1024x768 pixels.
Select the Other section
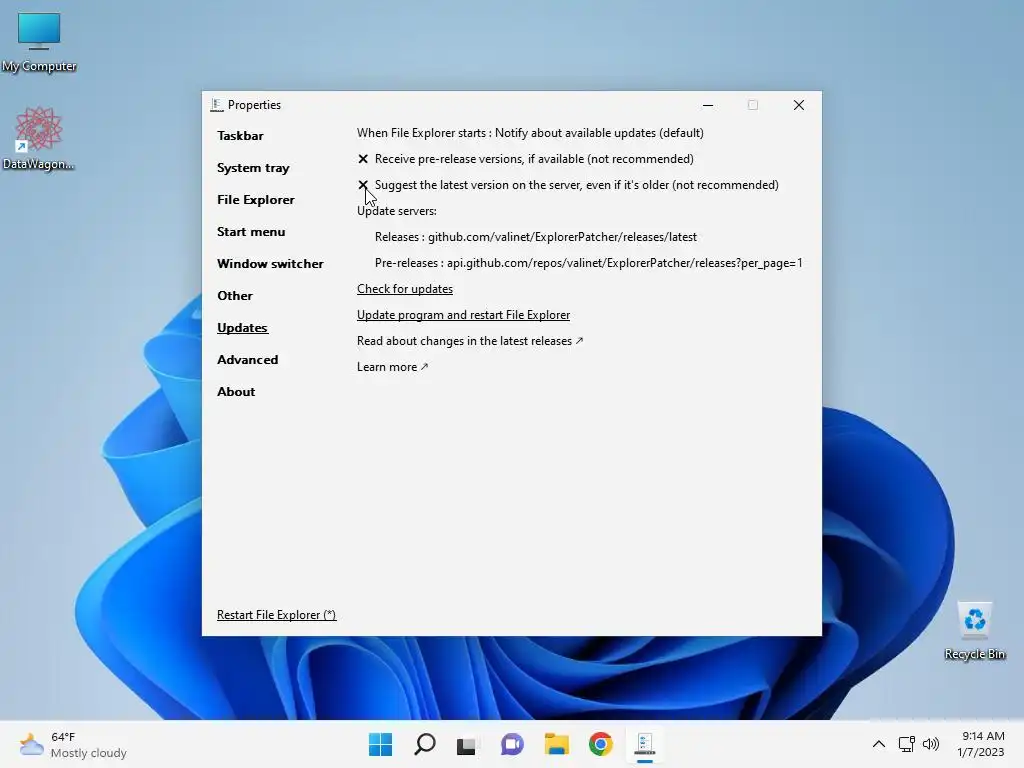click(x=234, y=296)
